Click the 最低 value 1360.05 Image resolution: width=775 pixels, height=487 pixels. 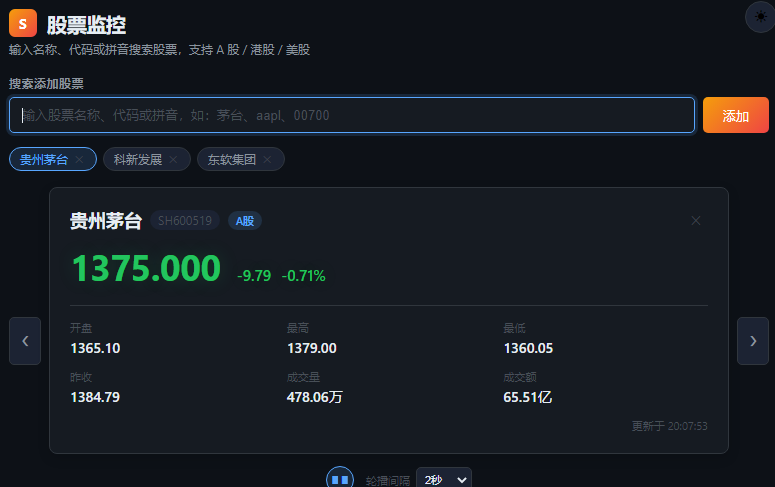click(528, 348)
